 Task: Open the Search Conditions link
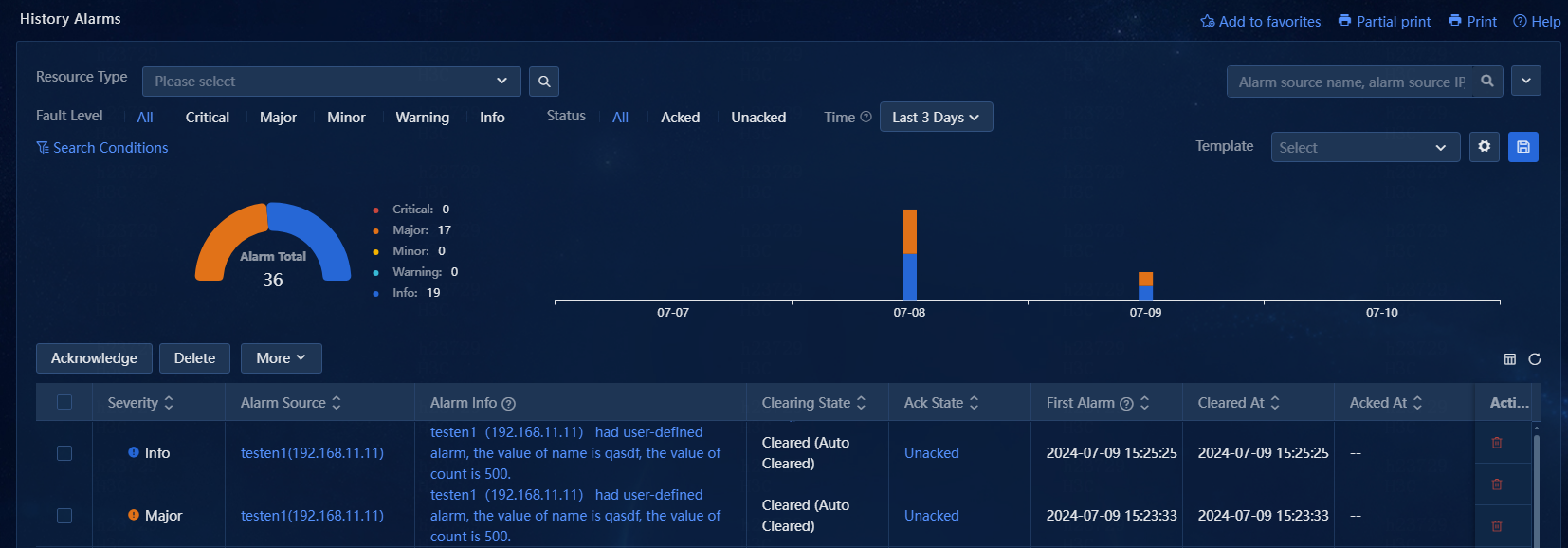(x=111, y=148)
